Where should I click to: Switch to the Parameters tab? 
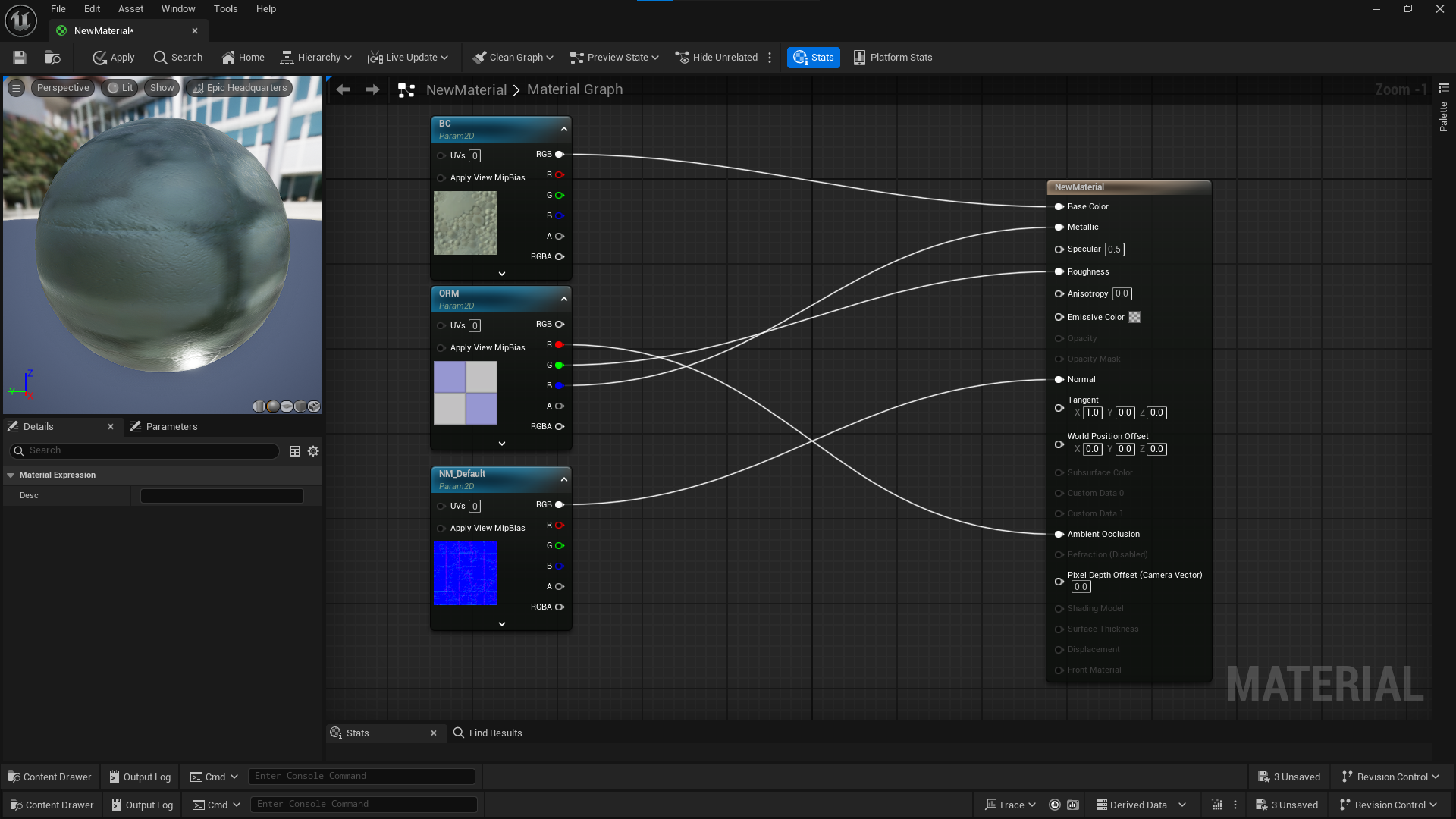[x=164, y=427]
